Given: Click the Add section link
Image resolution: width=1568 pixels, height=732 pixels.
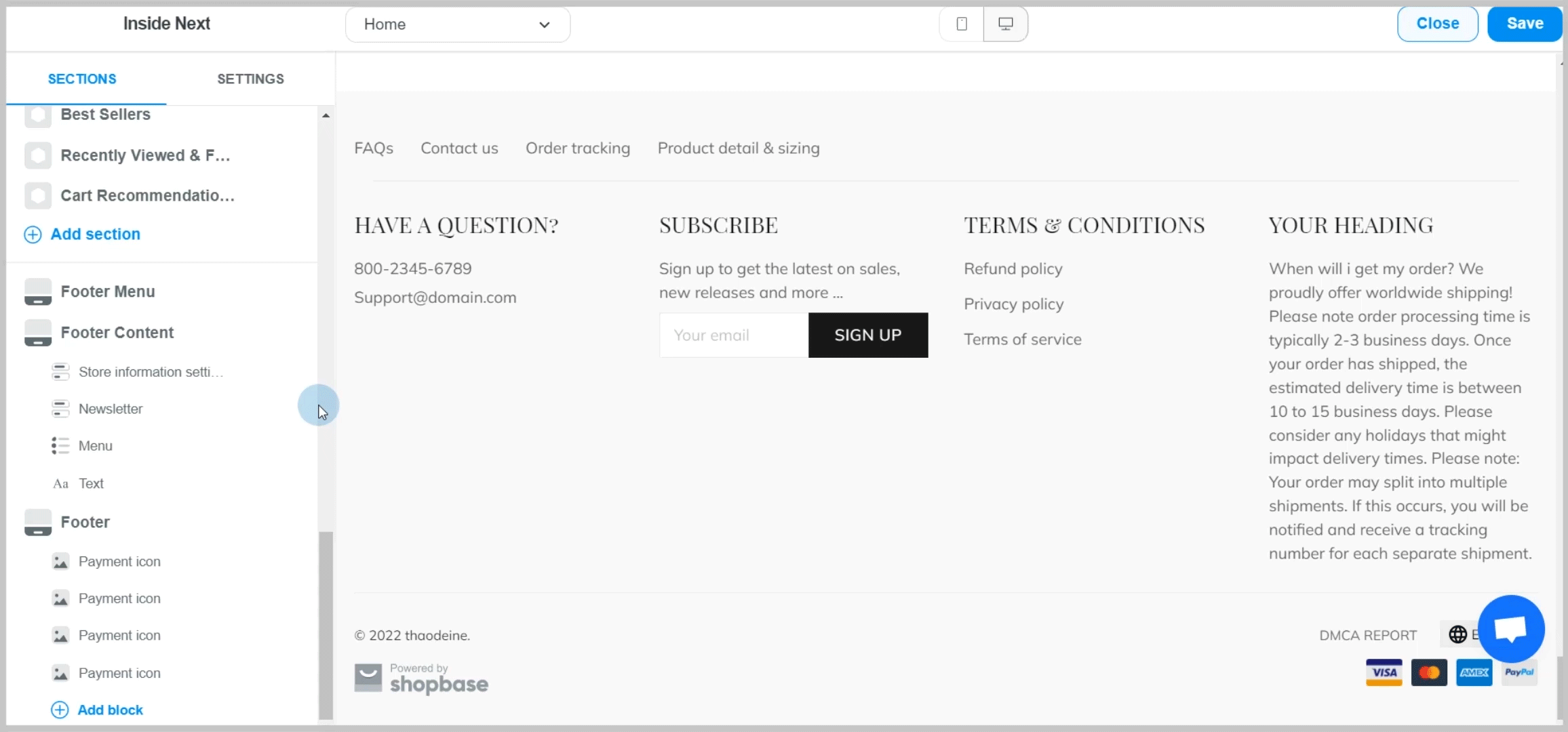Looking at the screenshot, I should (96, 234).
